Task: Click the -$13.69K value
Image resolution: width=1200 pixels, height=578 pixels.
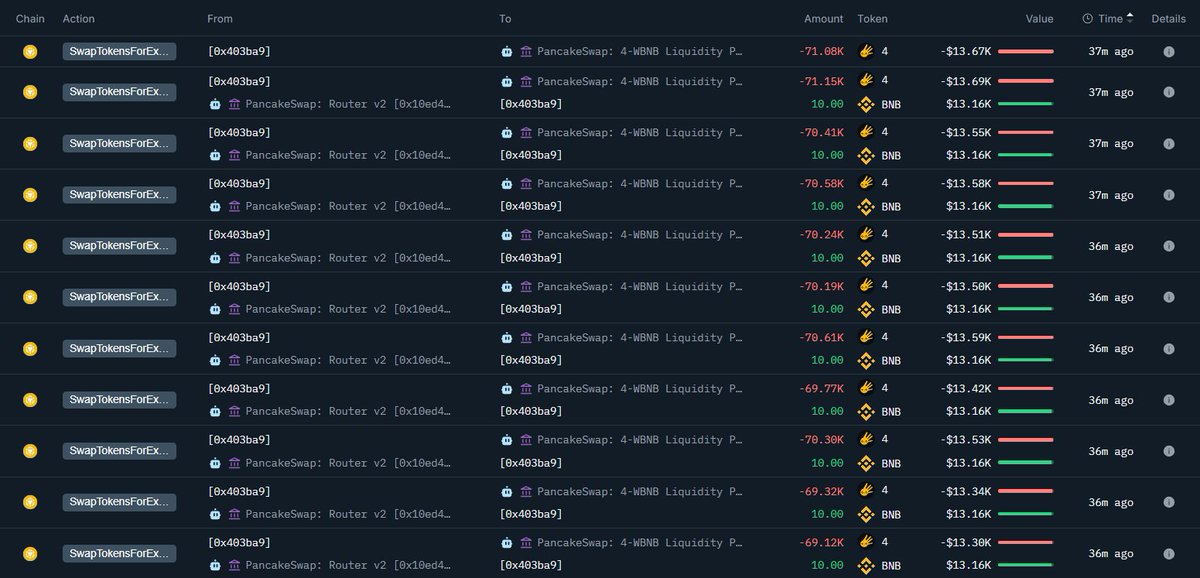Action: pos(965,81)
